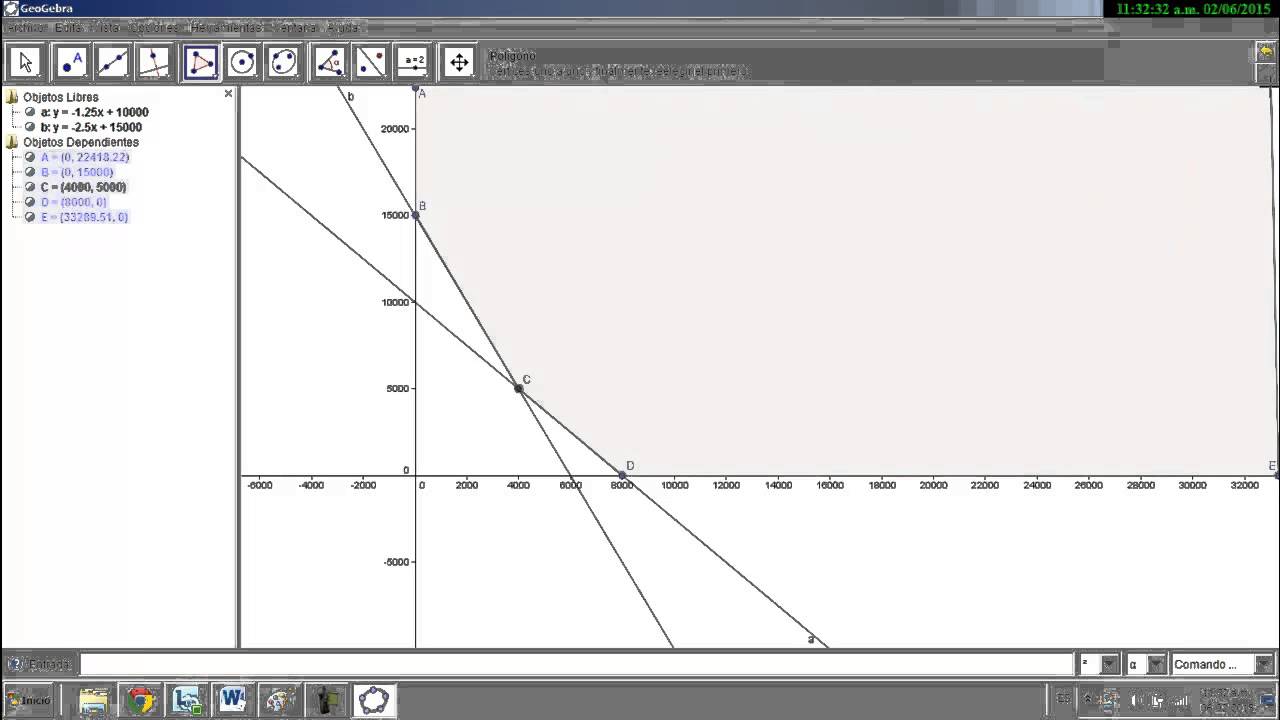Click point D on the x-axis

(622, 475)
